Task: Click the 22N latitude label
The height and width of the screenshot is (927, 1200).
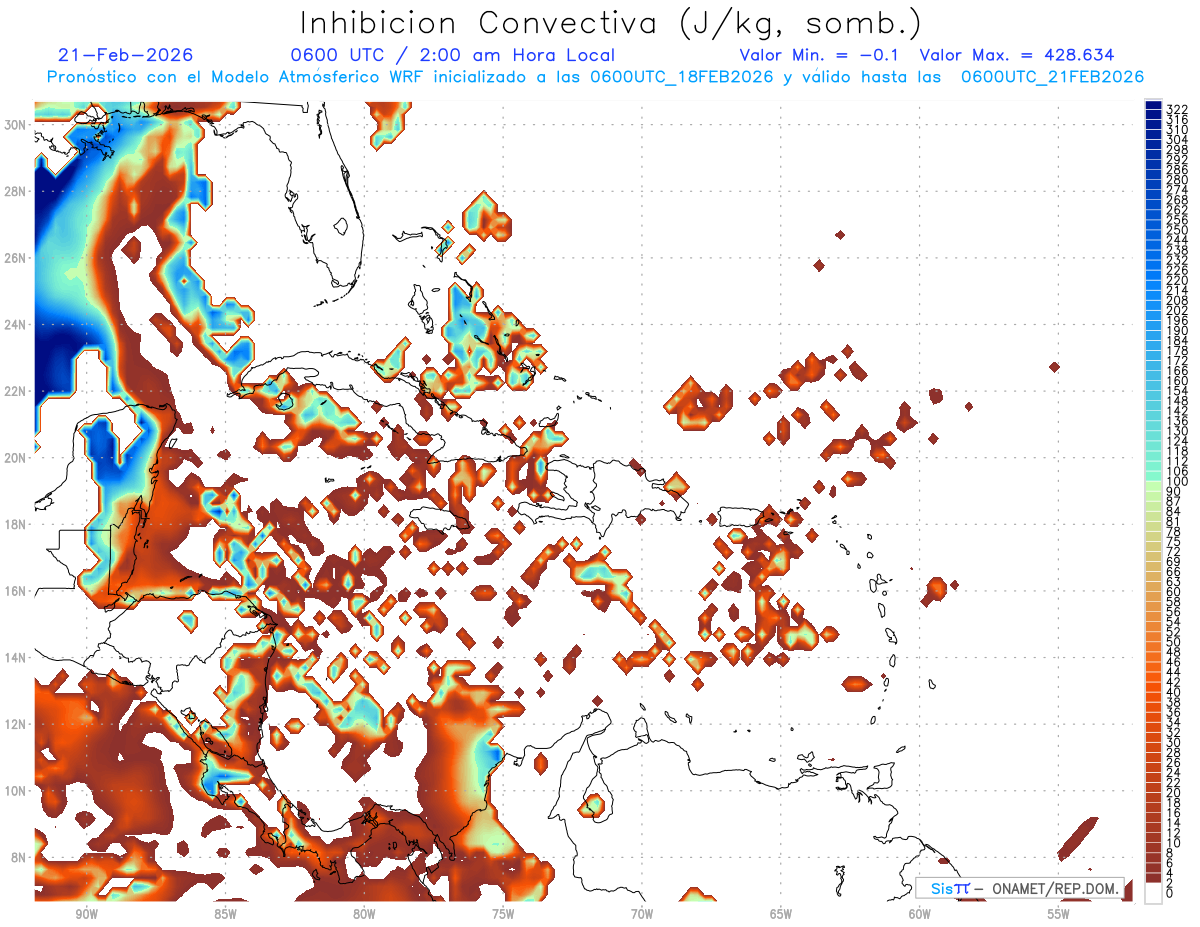Action: click(17, 391)
